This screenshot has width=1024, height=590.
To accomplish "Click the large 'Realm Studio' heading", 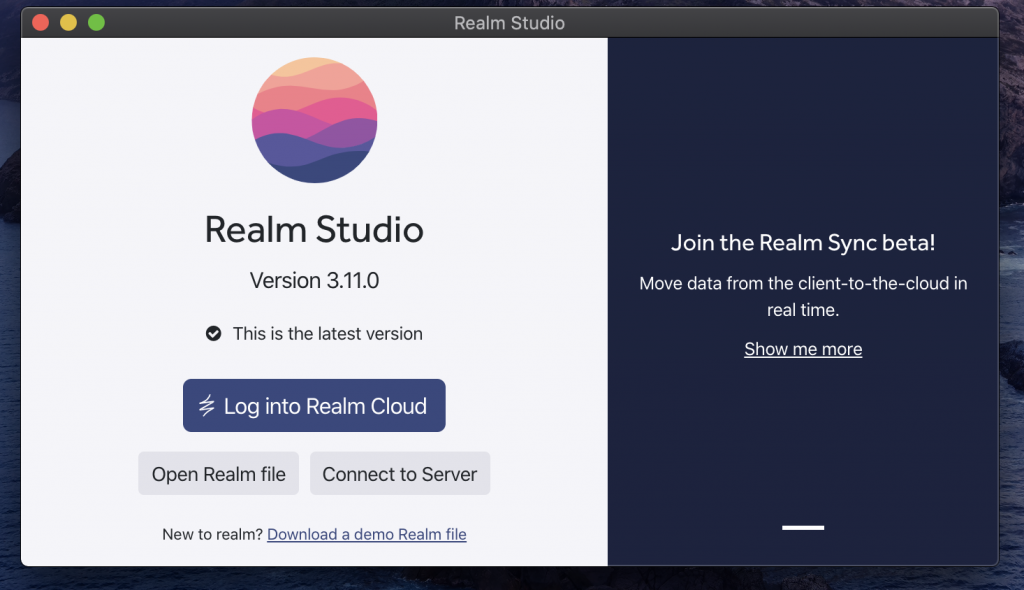I will pyautogui.click(x=314, y=229).
